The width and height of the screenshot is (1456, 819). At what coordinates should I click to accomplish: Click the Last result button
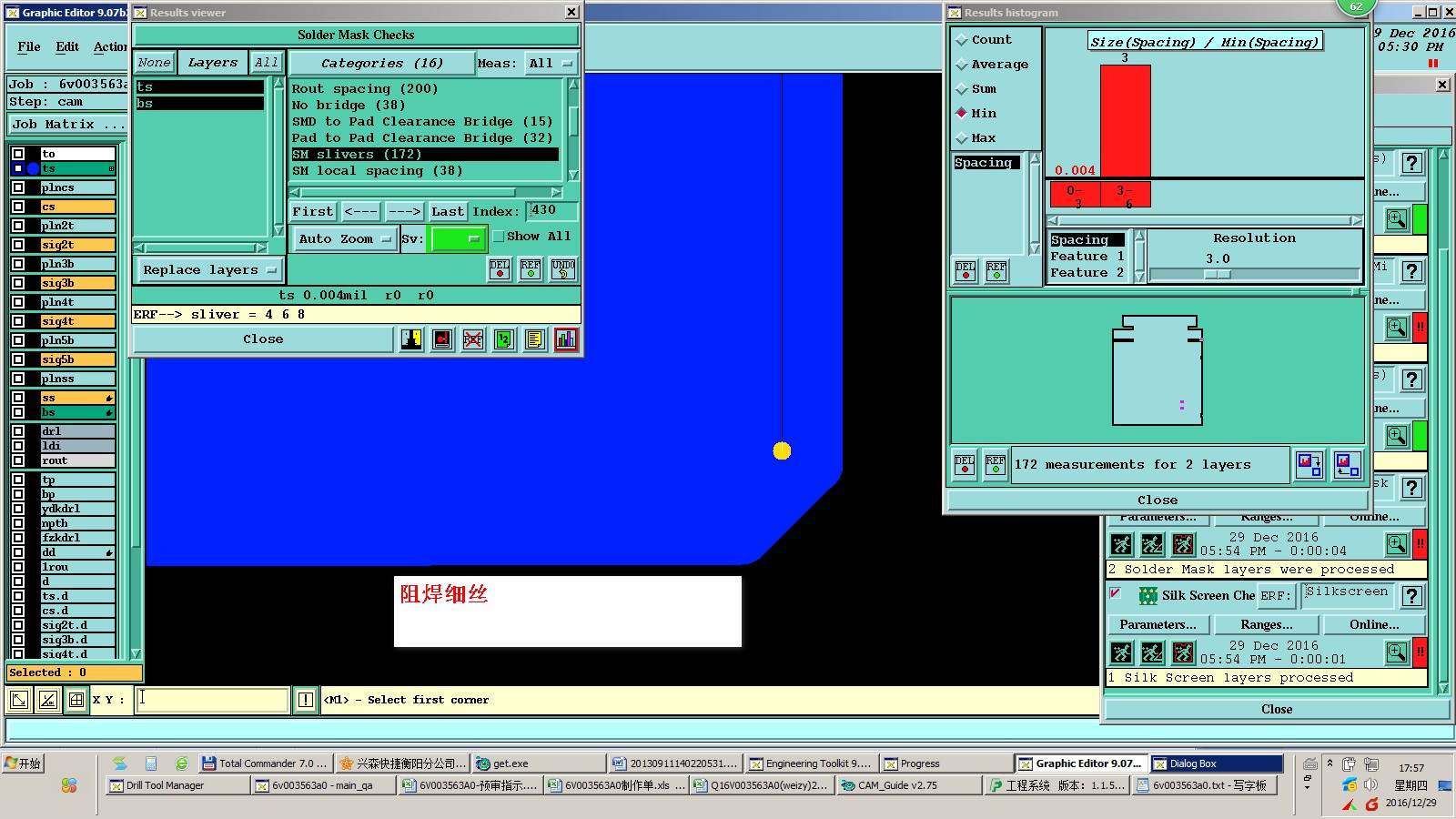(447, 212)
